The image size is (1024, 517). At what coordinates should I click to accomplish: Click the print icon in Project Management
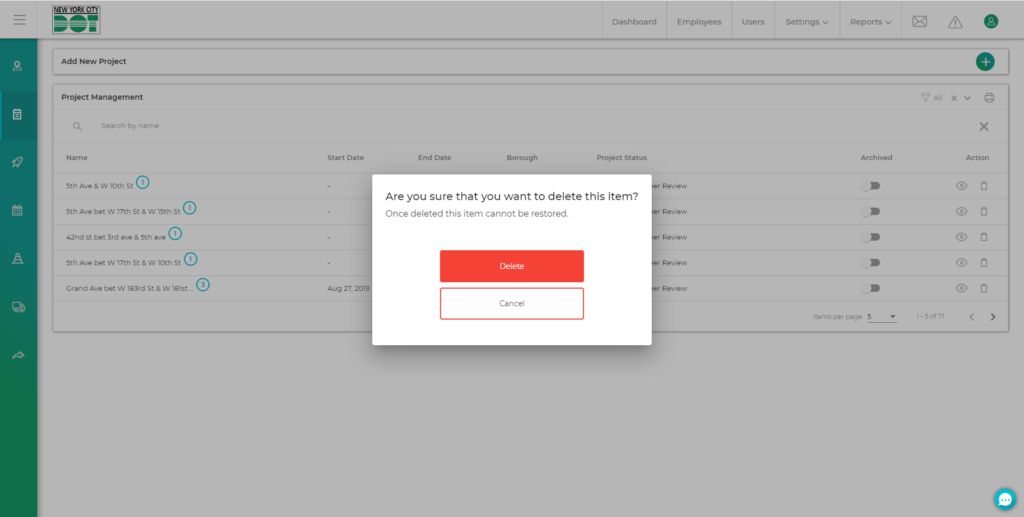[x=989, y=98]
